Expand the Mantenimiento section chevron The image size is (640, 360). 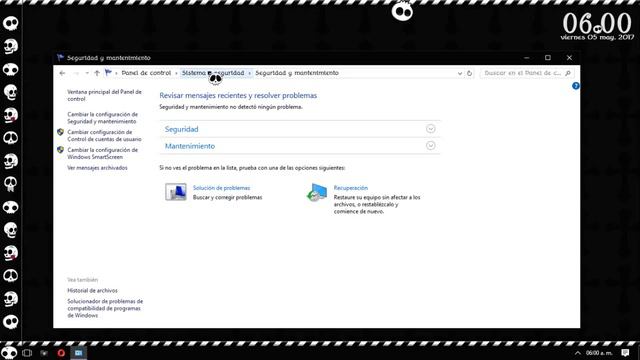(x=430, y=146)
